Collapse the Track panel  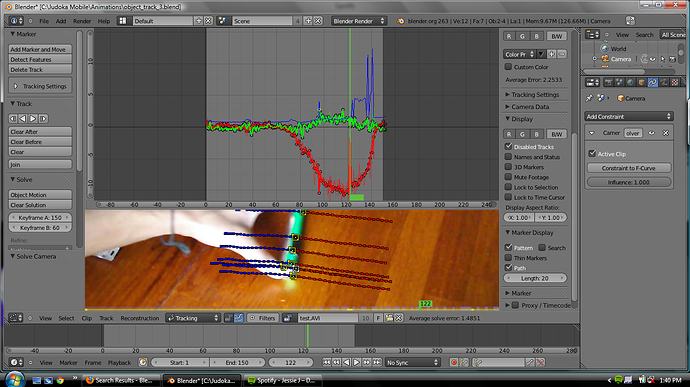click(x=13, y=104)
